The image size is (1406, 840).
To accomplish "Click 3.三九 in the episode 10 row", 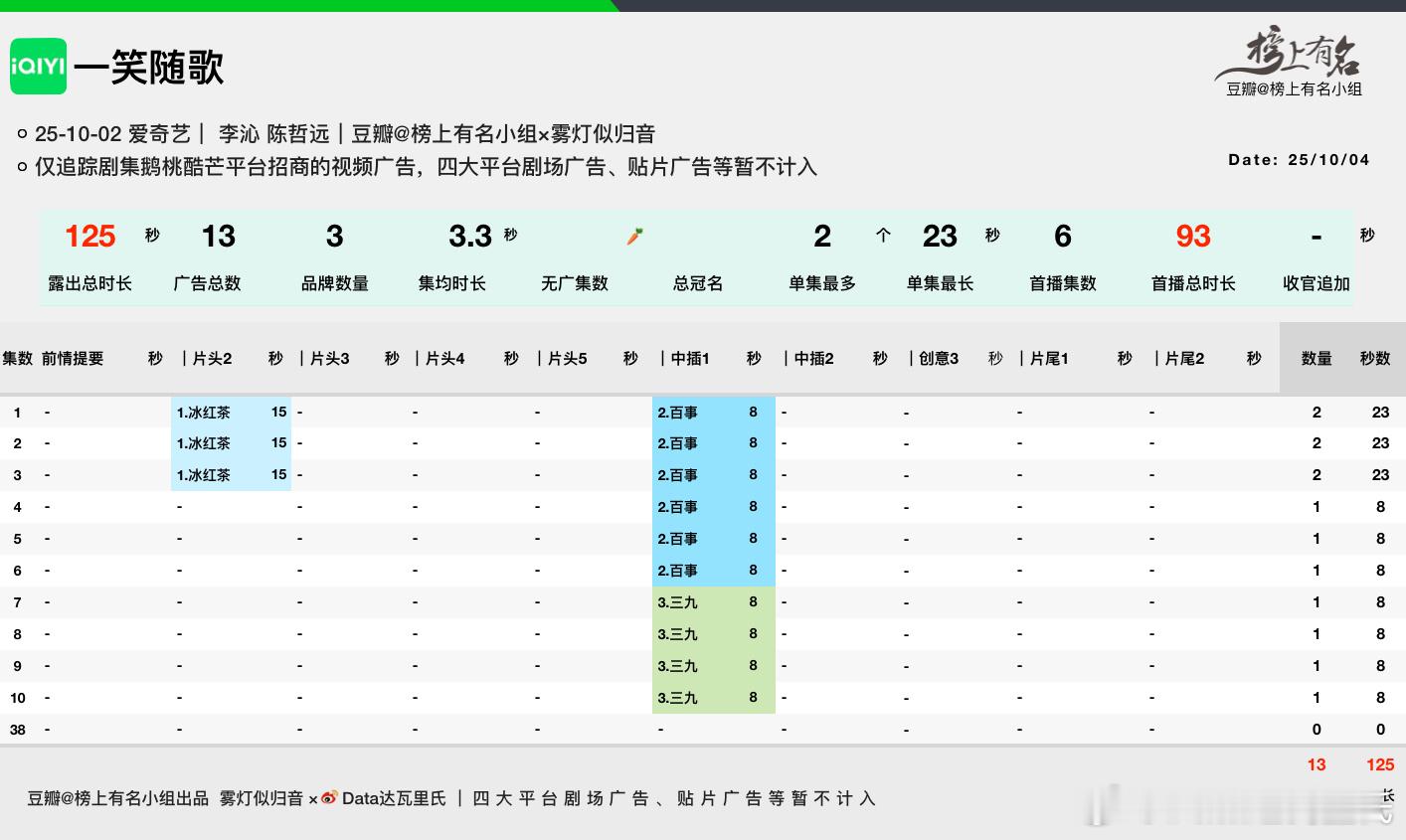I will (x=677, y=698).
